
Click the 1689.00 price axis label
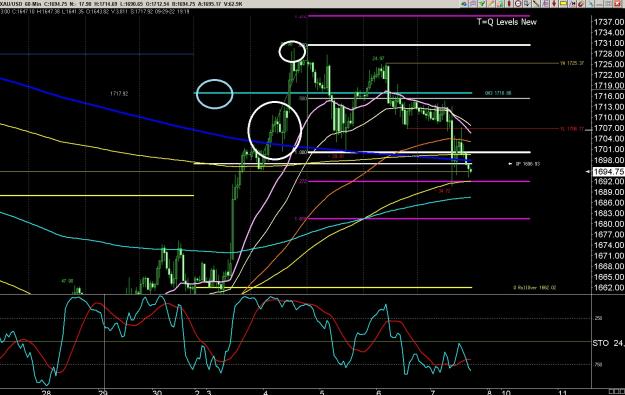[609, 192]
